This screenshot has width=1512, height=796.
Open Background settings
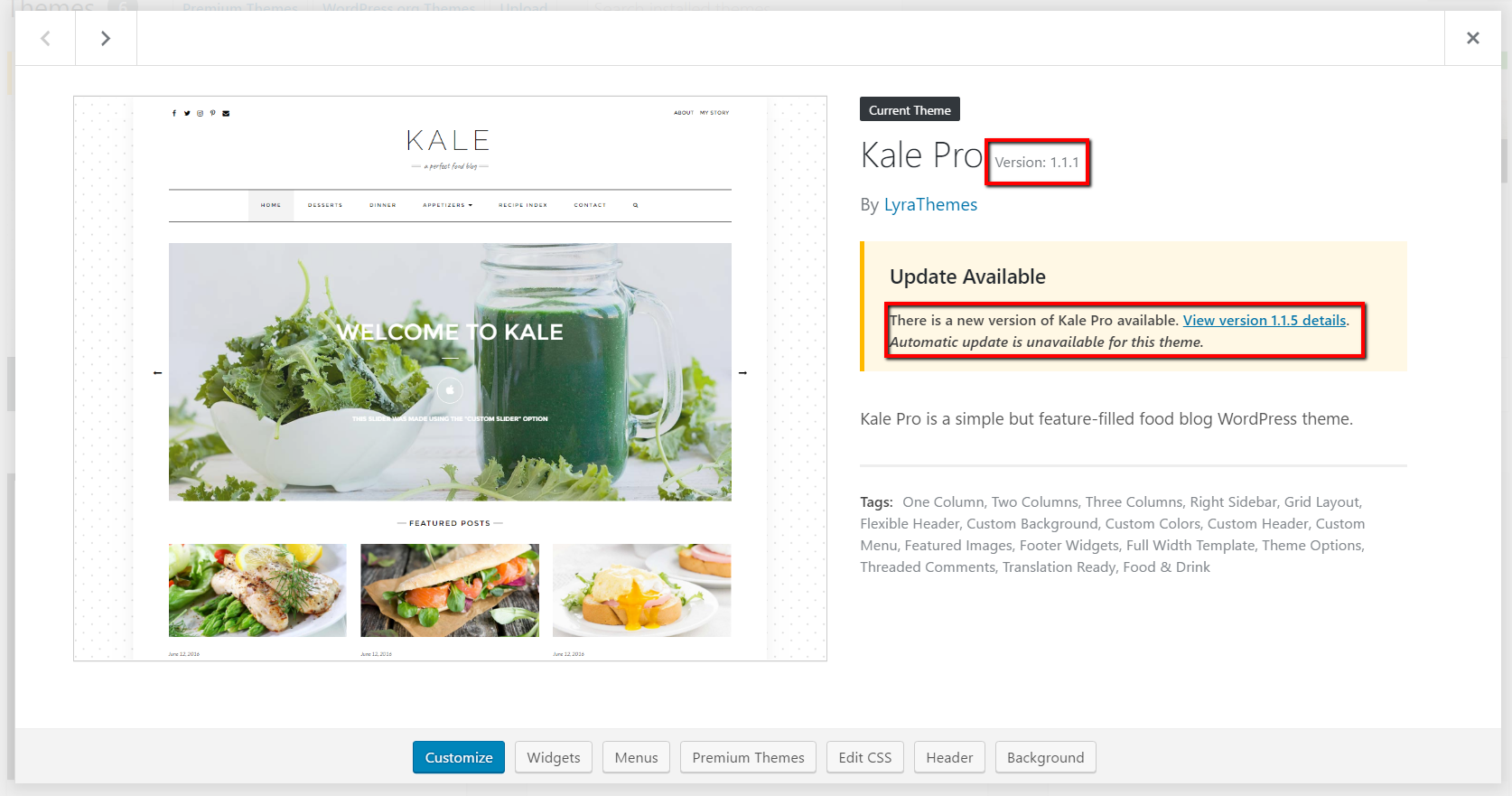click(x=1045, y=757)
